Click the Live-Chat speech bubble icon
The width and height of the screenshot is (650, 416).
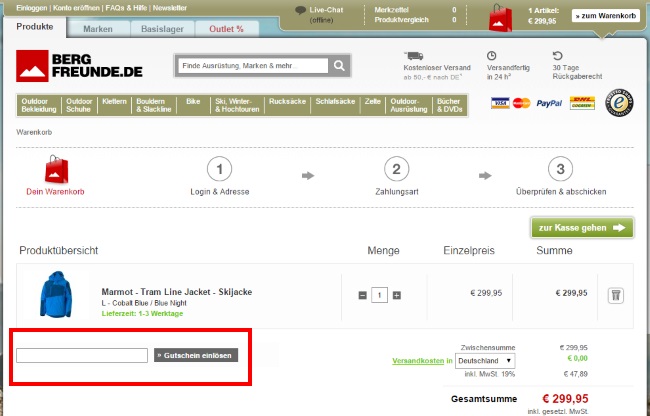301,10
